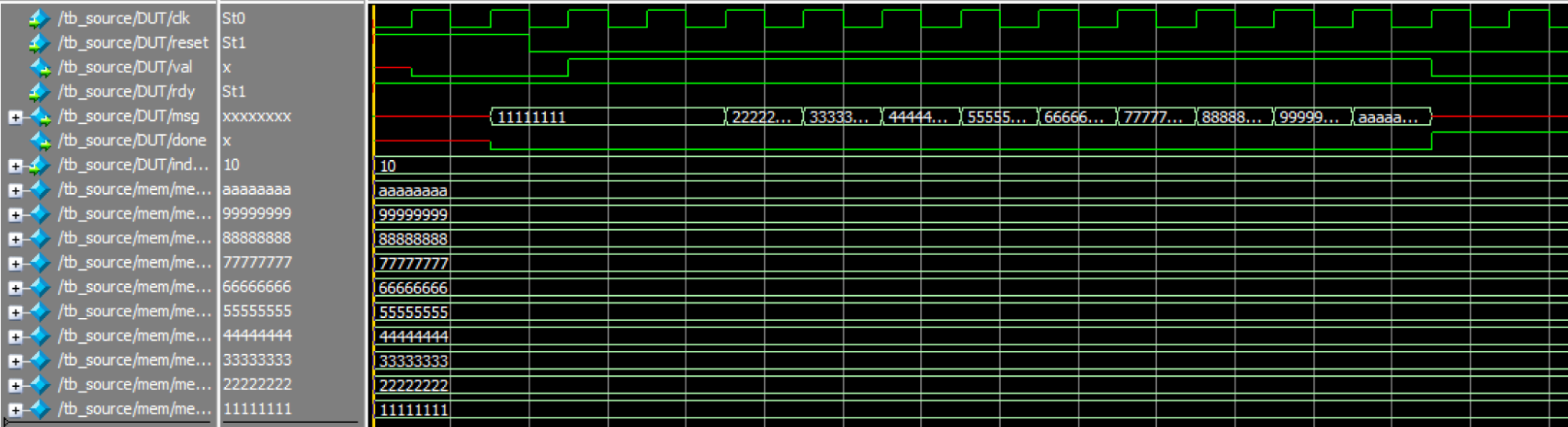The height and width of the screenshot is (427, 1568).
Task: Click icon of mem signal valued 55555555
Action: coord(40,312)
